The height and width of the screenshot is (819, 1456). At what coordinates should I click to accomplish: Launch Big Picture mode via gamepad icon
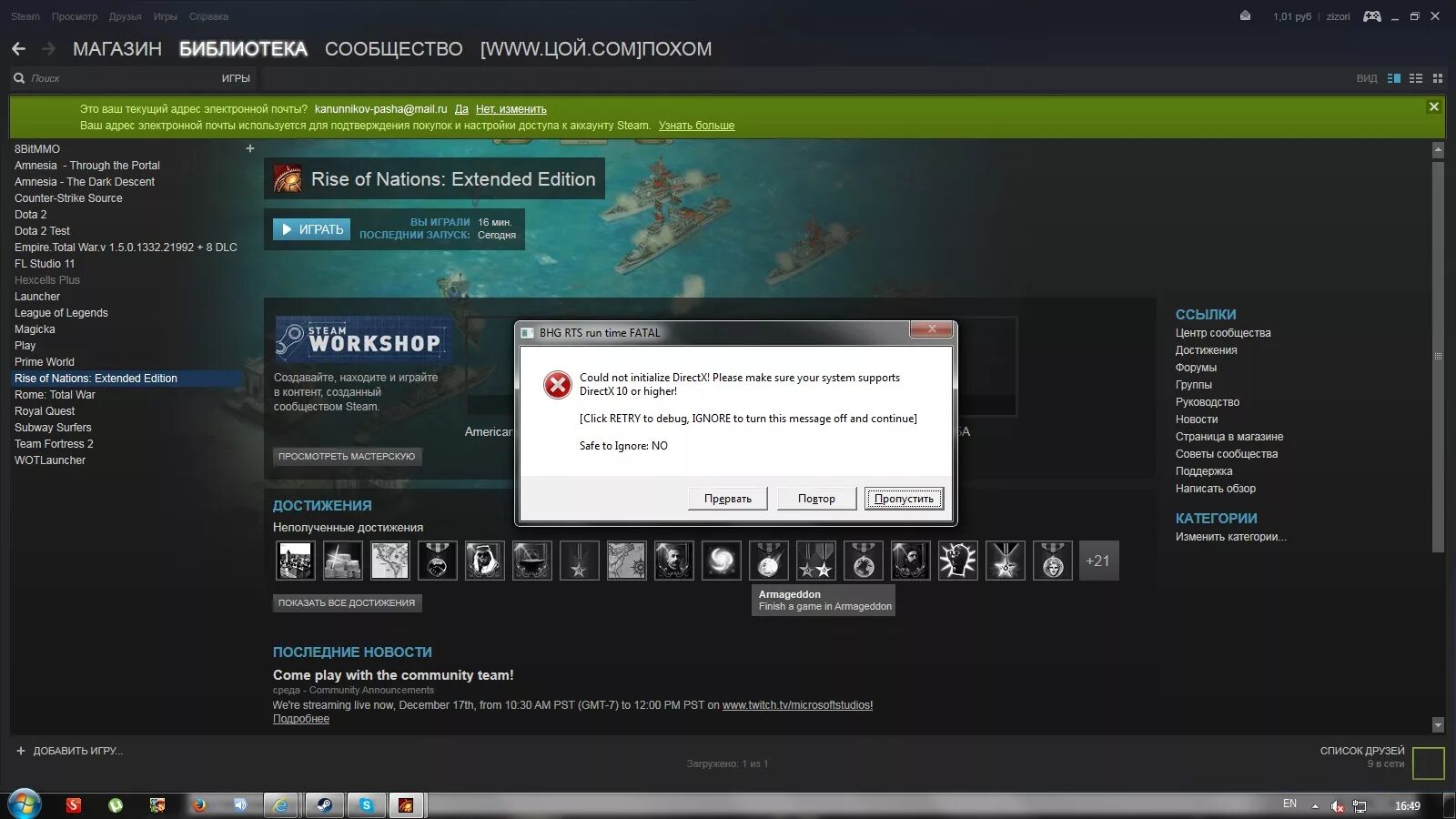point(1371,16)
